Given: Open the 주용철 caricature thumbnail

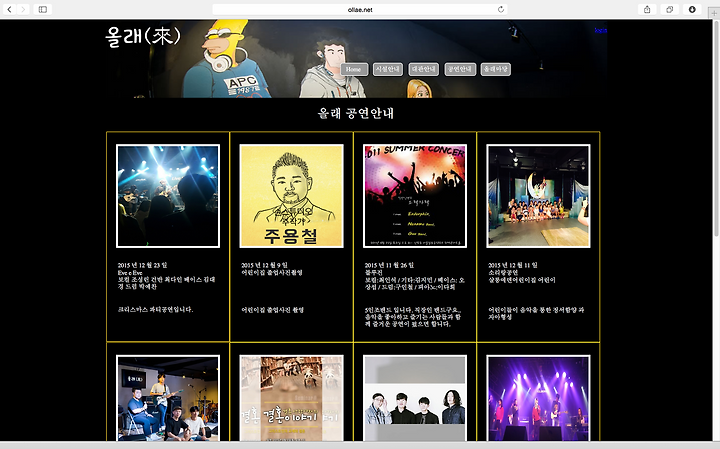Looking at the screenshot, I should click(292, 196).
